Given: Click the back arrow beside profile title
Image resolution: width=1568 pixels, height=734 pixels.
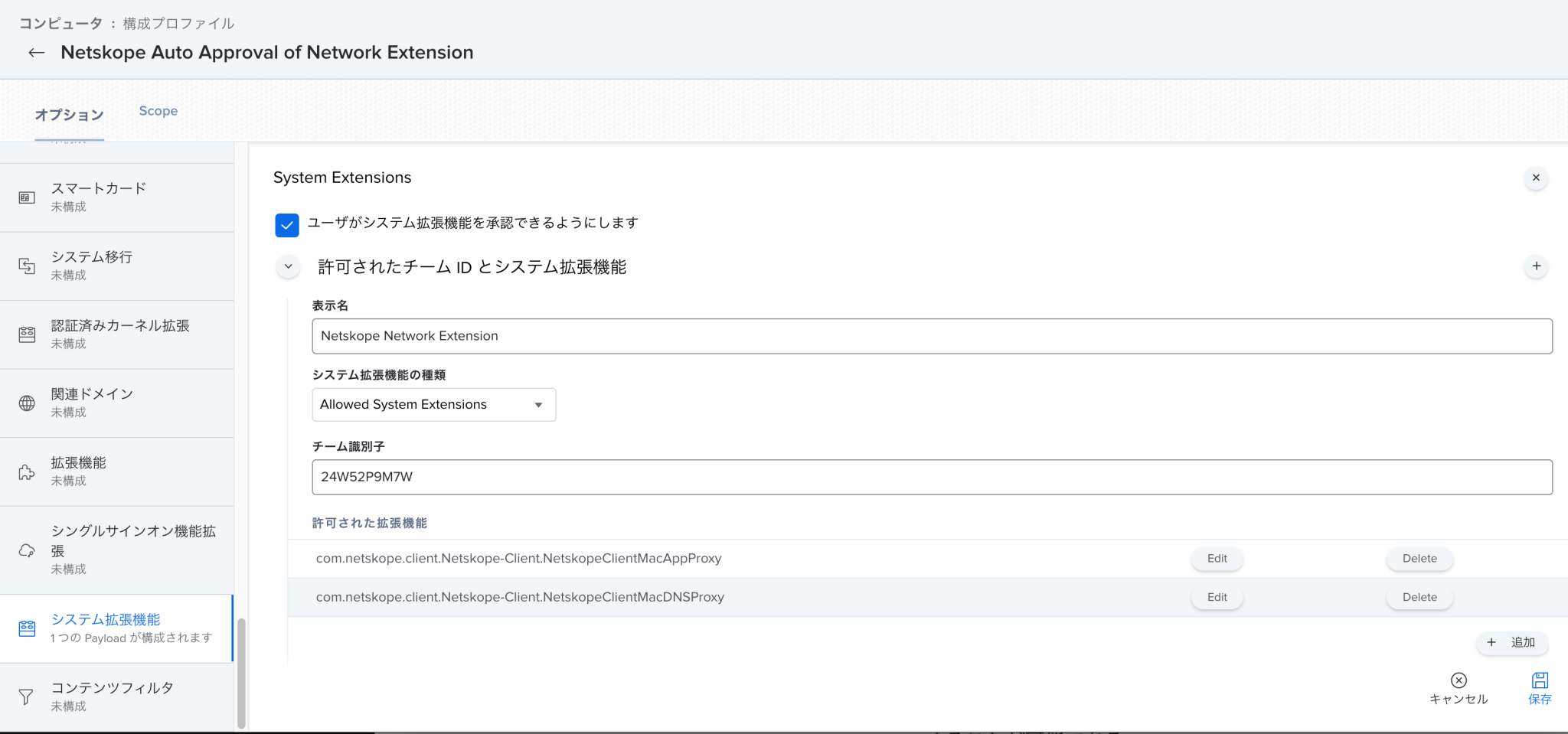Looking at the screenshot, I should (35, 52).
